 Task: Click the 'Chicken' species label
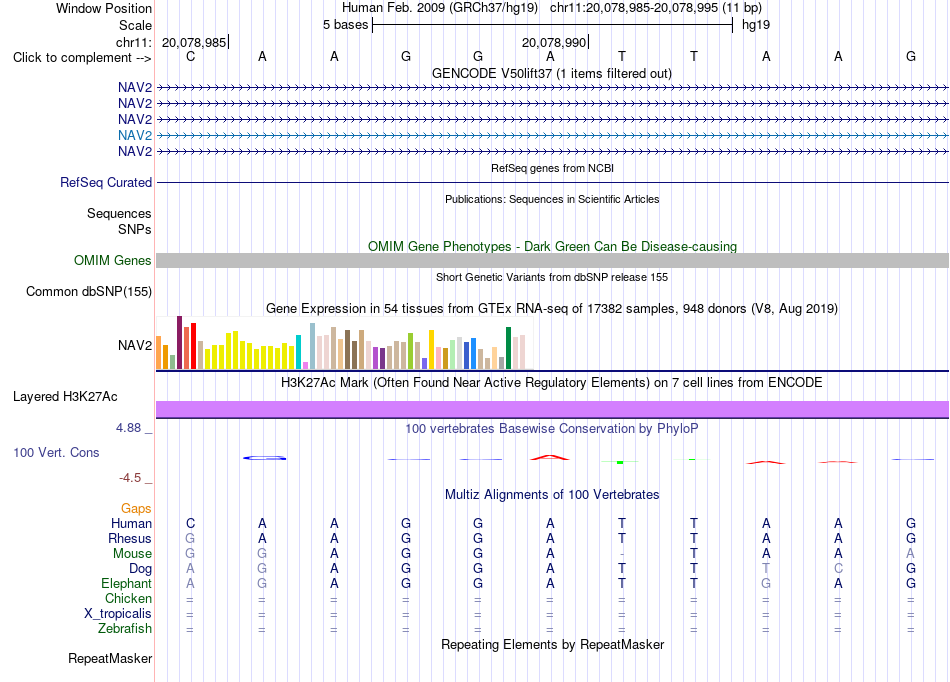(128, 598)
